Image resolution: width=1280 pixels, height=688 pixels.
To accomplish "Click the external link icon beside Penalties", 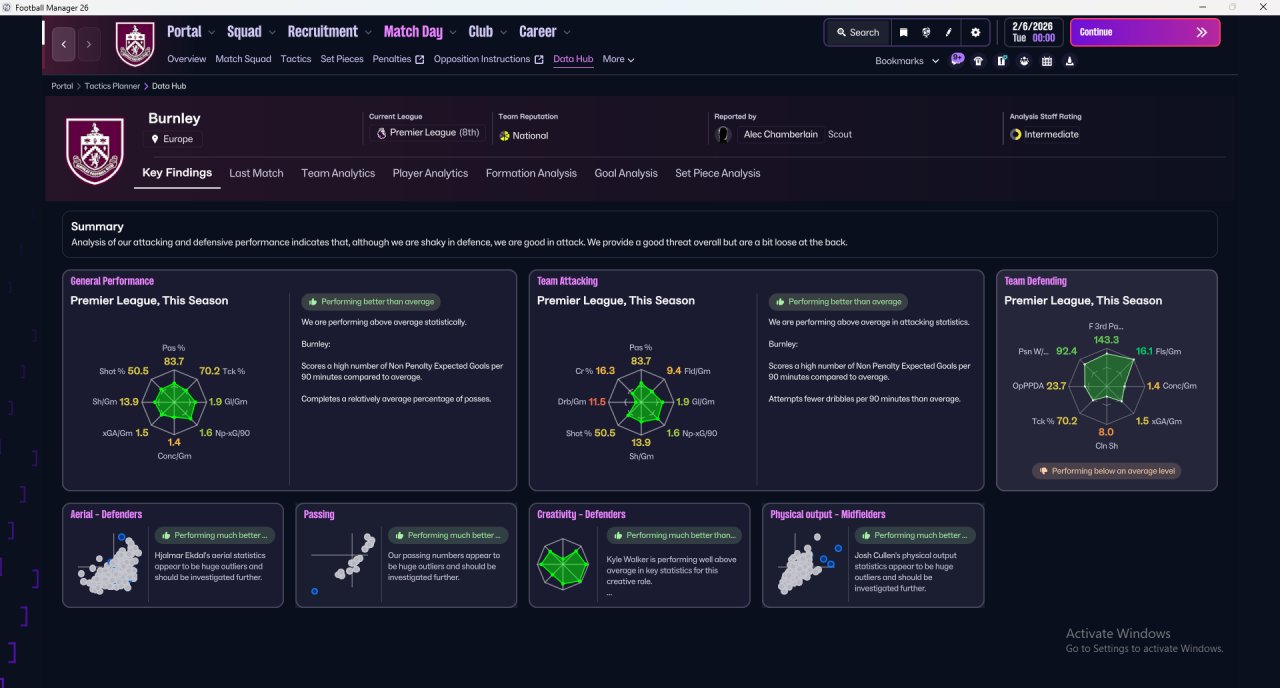I will pos(420,59).
